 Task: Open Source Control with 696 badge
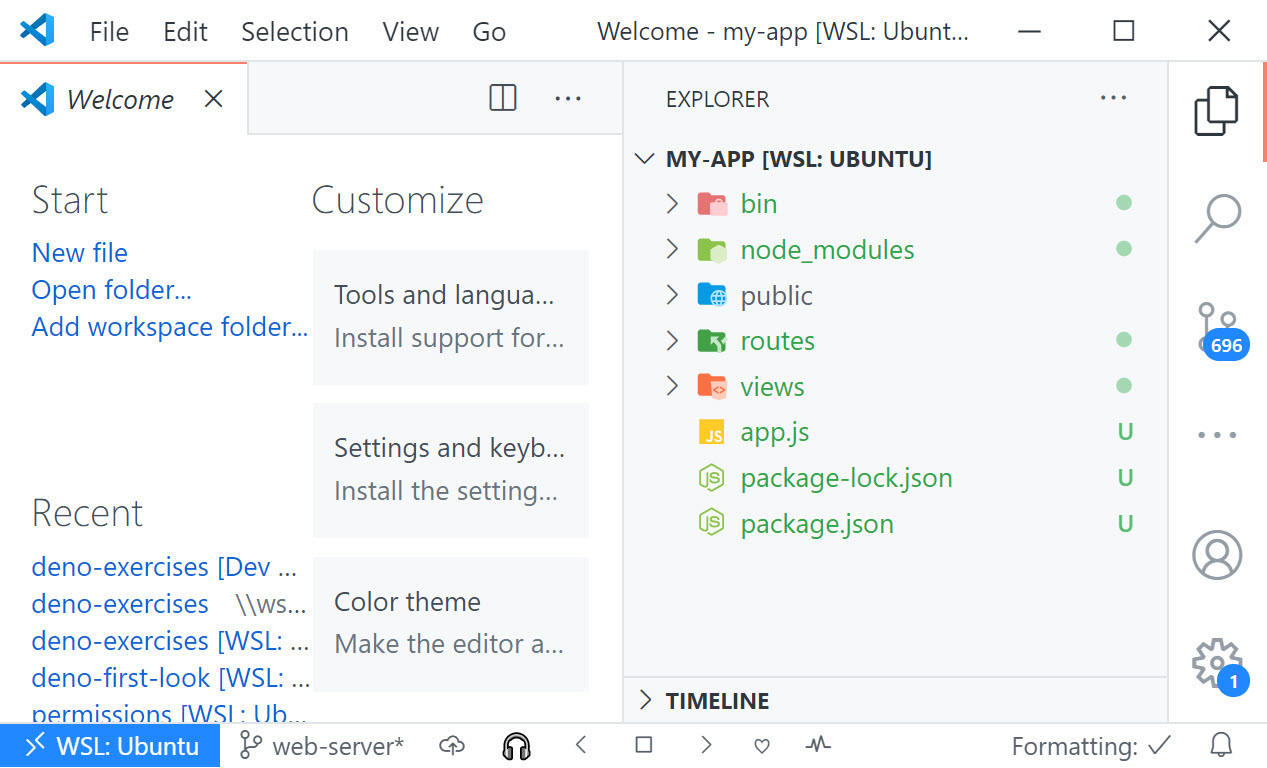(1217, 328)
